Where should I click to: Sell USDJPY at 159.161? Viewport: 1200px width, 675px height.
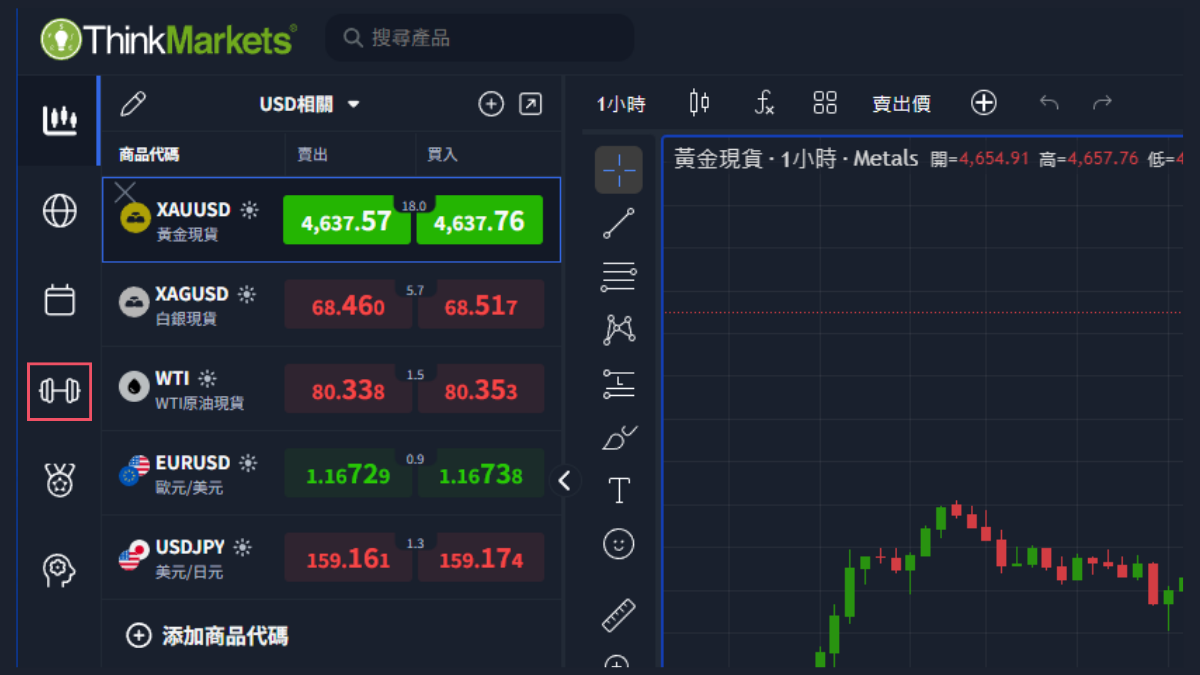click(x=348, y=558)
